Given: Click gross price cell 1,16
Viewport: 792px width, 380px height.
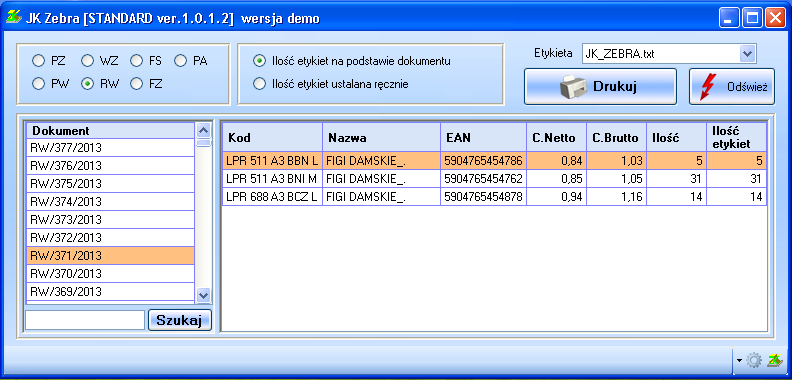Looking at the screenshot, I should [x=616, y=197].
